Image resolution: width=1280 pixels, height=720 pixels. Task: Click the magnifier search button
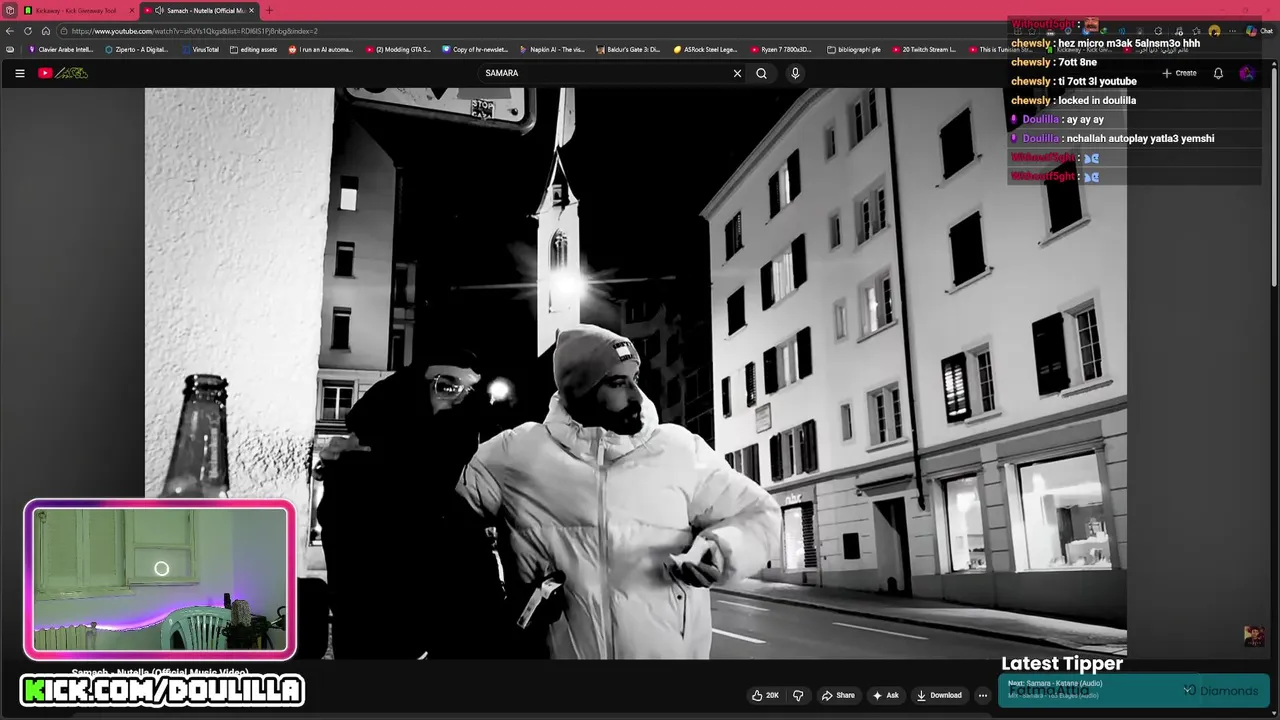(761, 73)
